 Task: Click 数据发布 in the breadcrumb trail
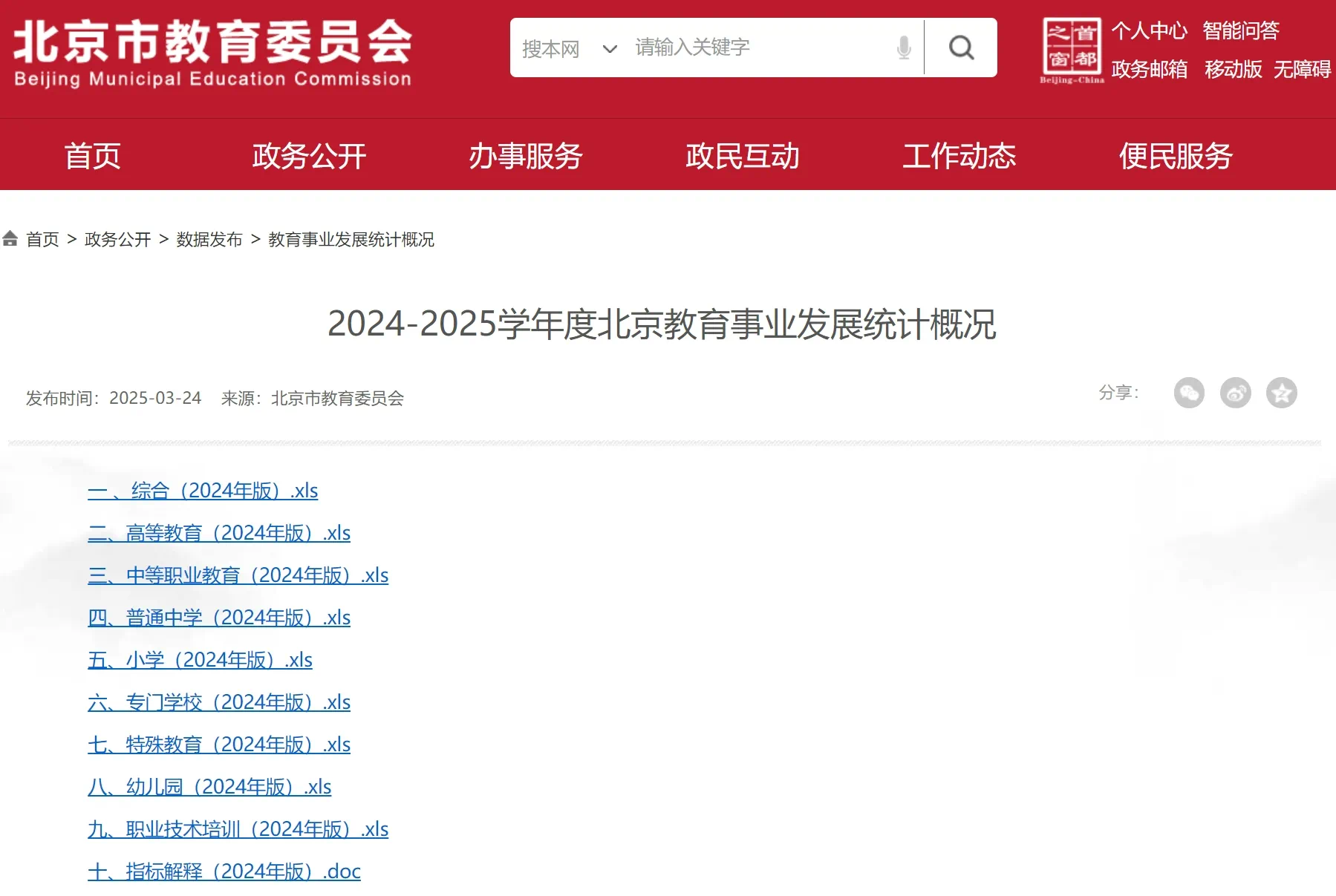coord(210,239)
